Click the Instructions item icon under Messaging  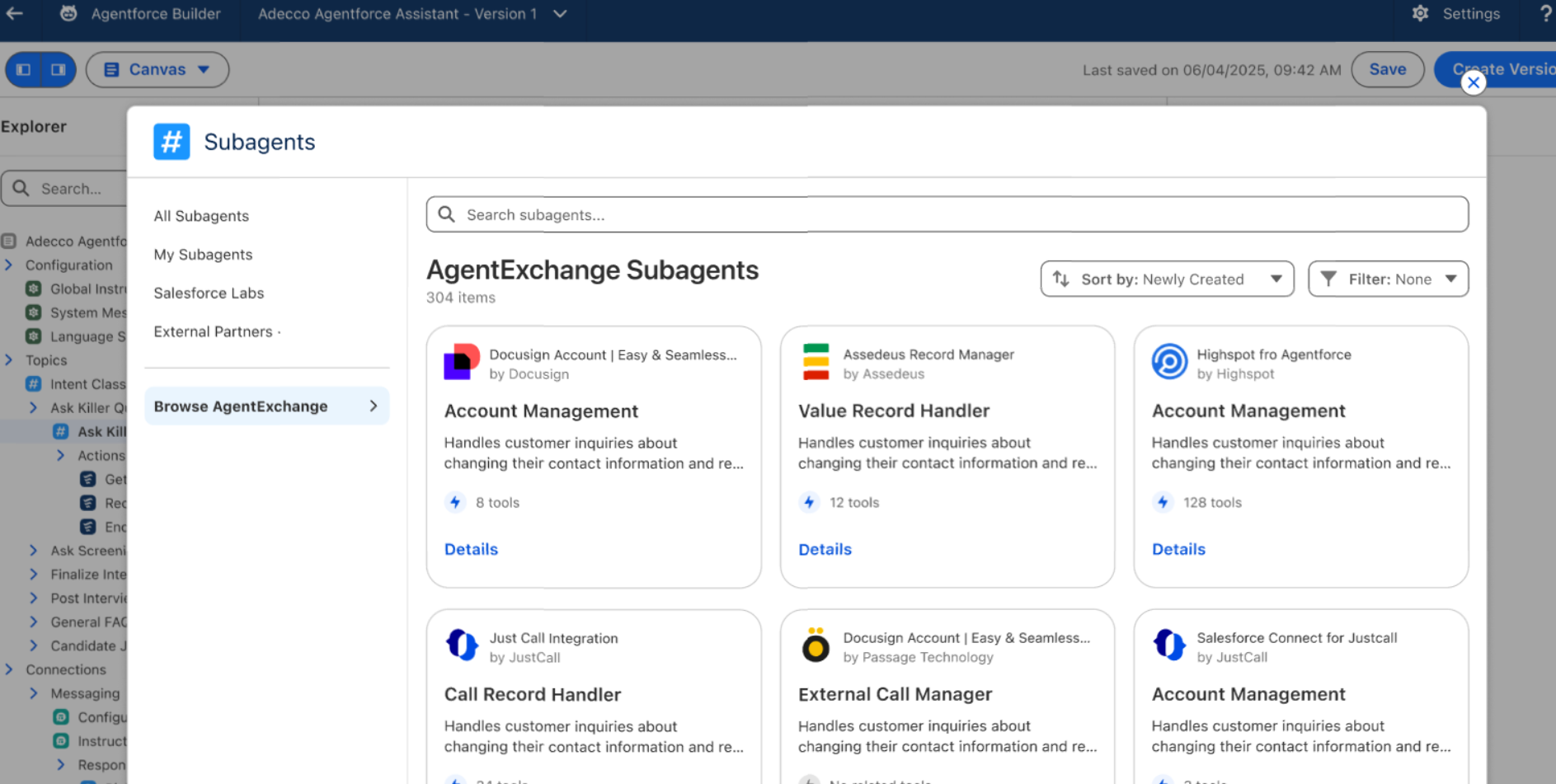click(60, 741)
